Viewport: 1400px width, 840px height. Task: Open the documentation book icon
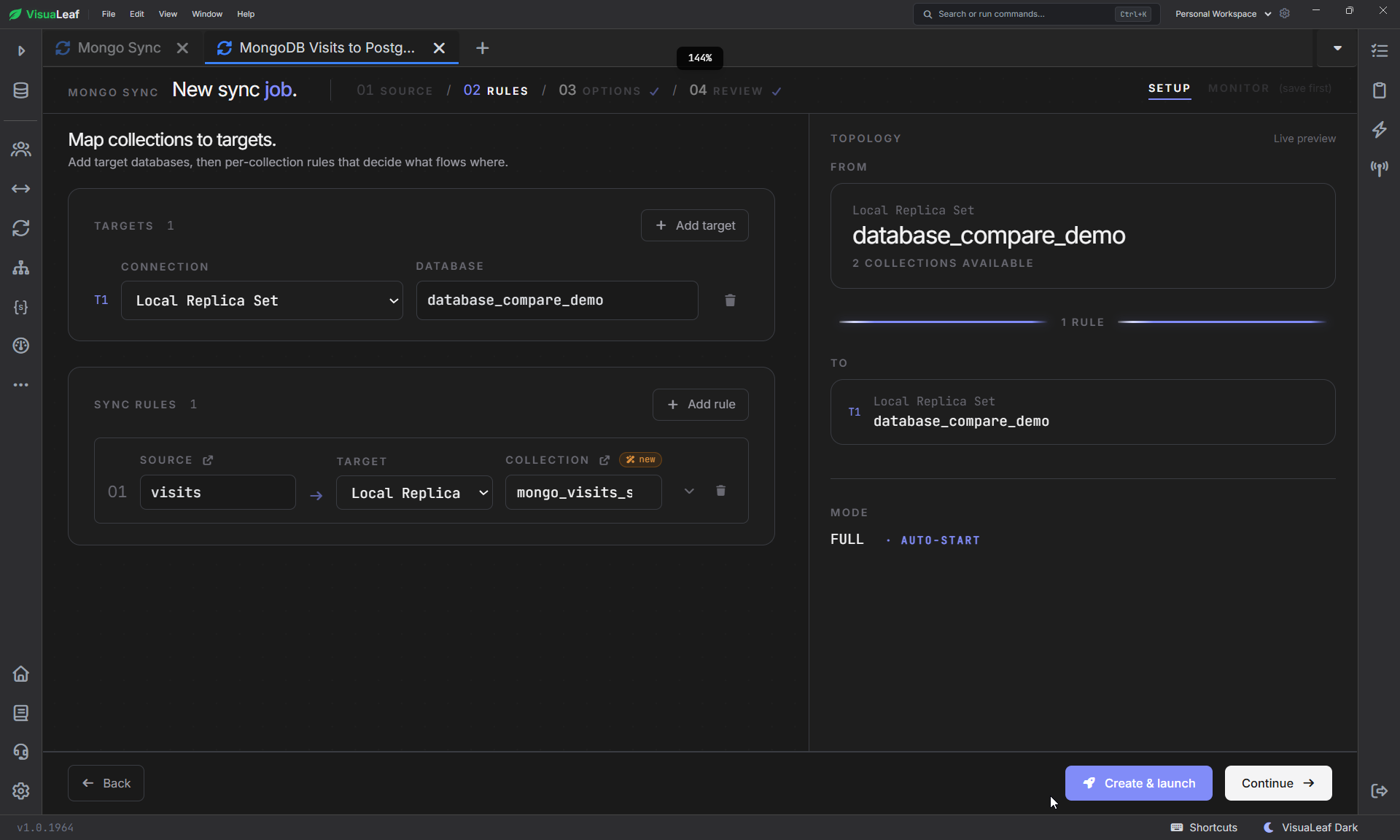21,713
